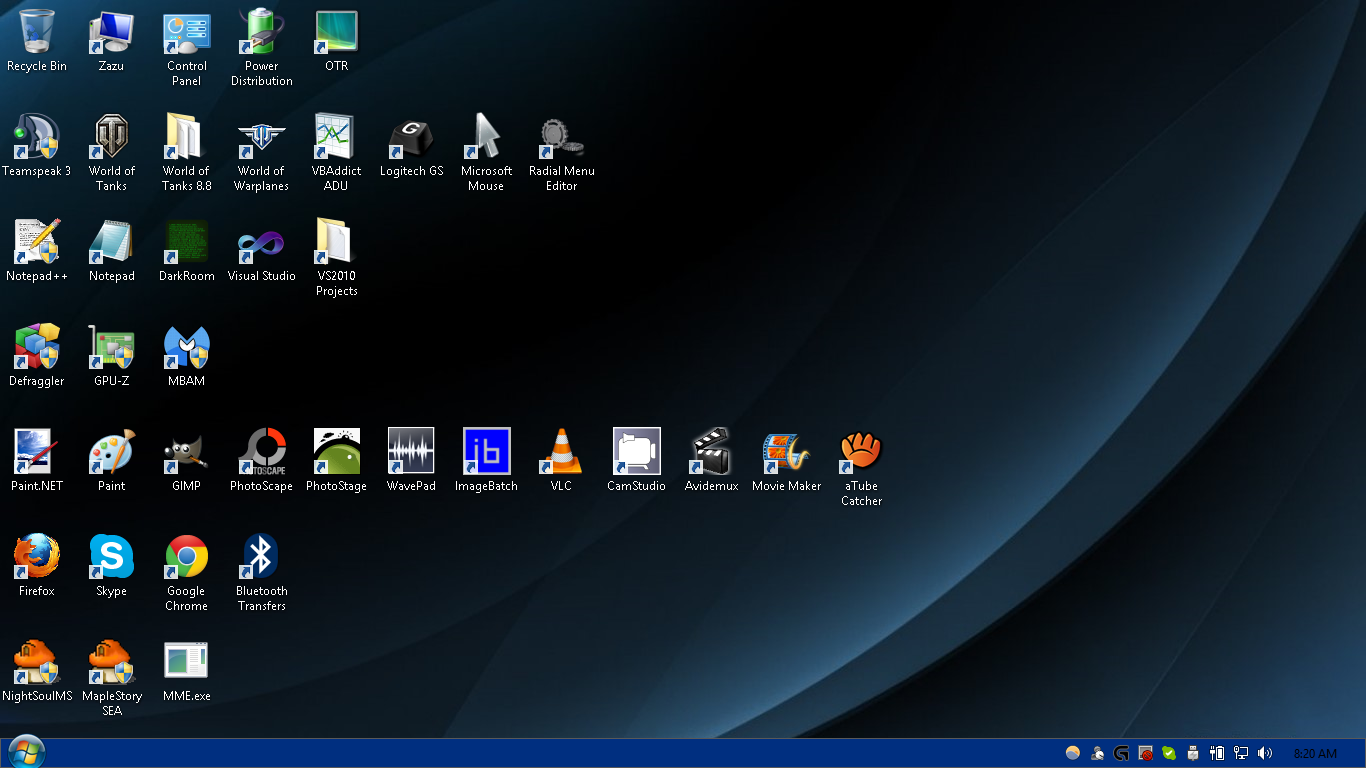Open VLC media player shortcut
1366x768 pixels.
click(561, 452)
